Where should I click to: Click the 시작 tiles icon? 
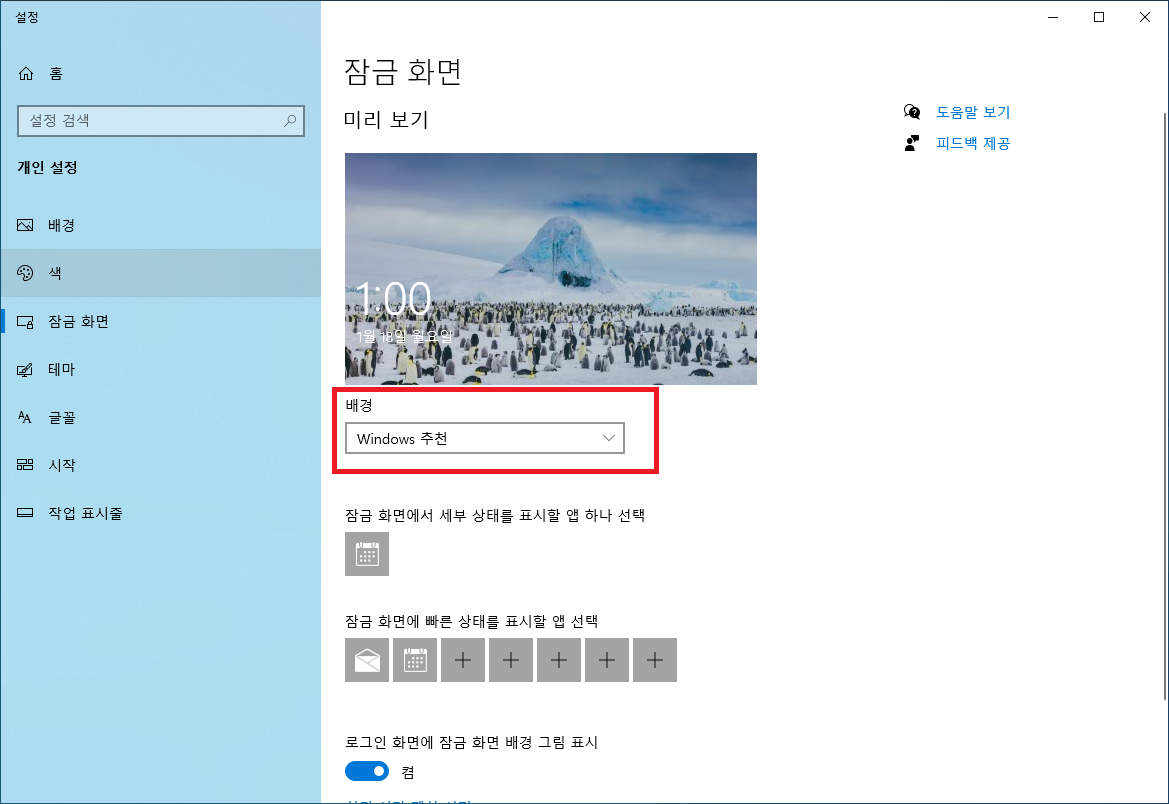click(x=25, y=465)
